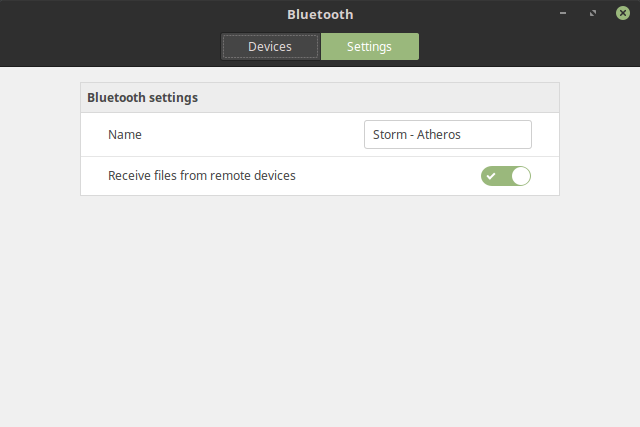This screenshot has height=427, width=640.
Task: Click the 'Storm - Atheros' text
Action: (416, 134)
